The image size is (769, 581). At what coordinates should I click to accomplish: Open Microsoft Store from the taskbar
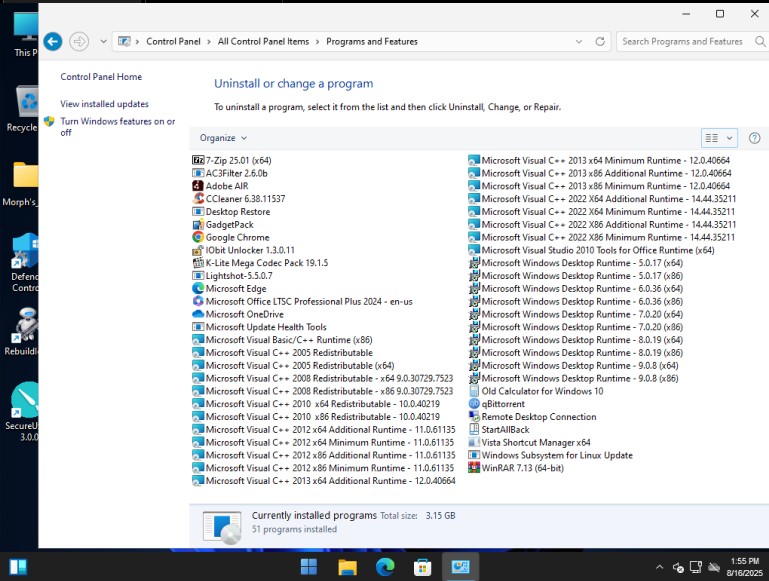tap(422, 567)
